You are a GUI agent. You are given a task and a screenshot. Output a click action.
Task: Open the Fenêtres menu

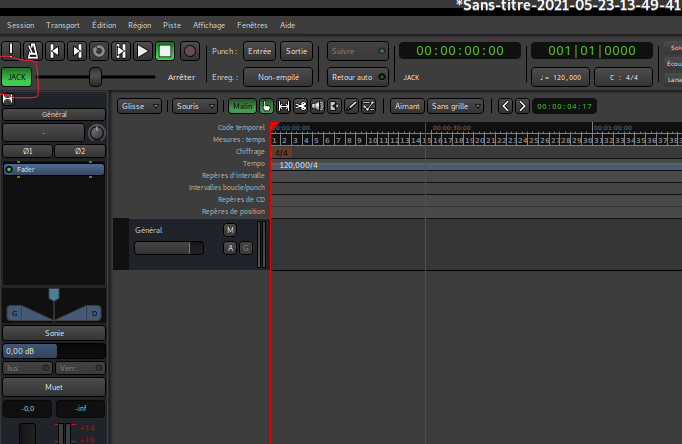(253, 23)
